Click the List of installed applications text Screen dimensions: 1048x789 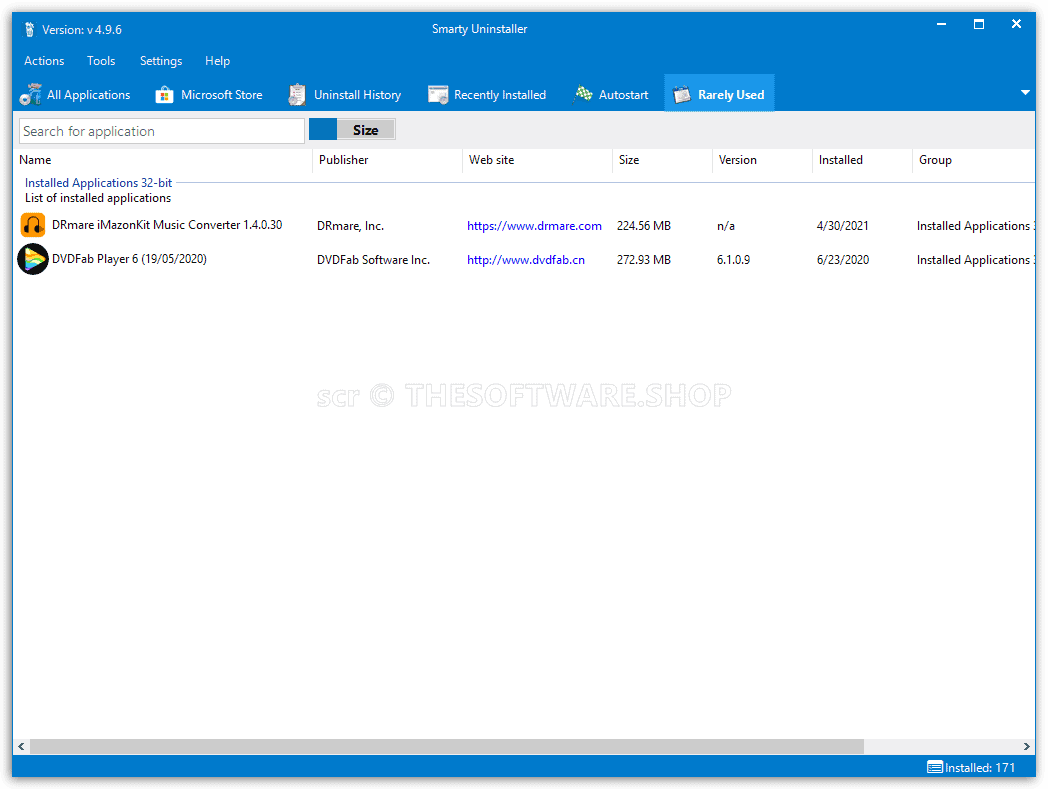pyautogui.click(x=98, y=198)
